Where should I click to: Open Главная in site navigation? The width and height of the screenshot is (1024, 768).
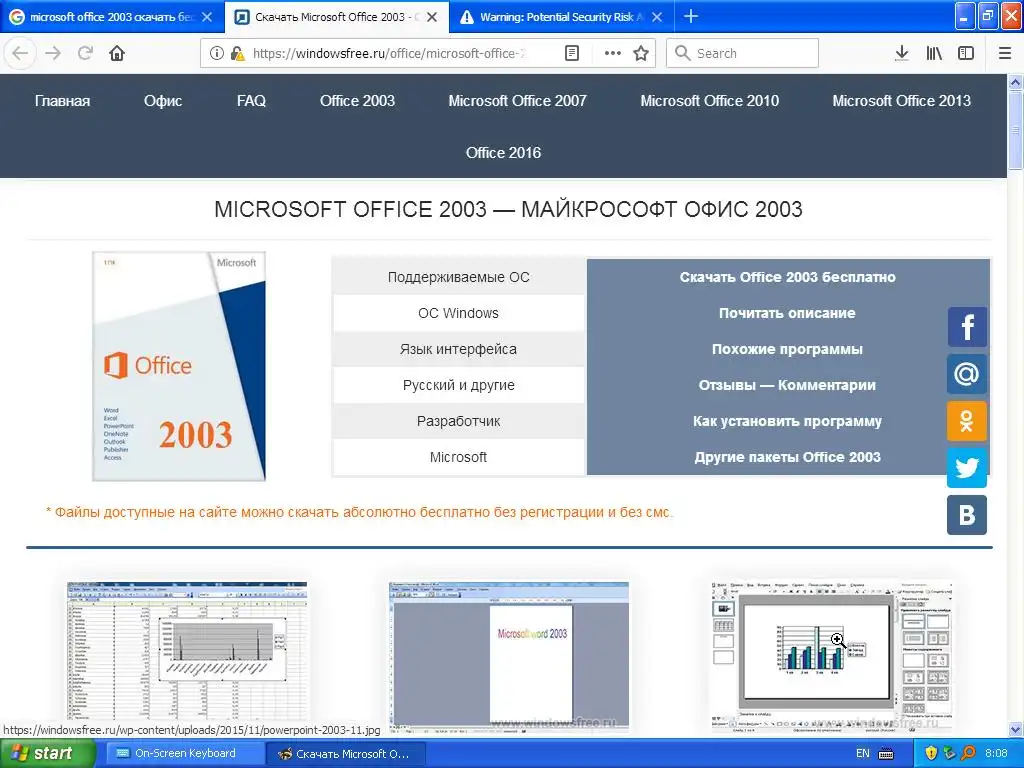tap(63, 101)
